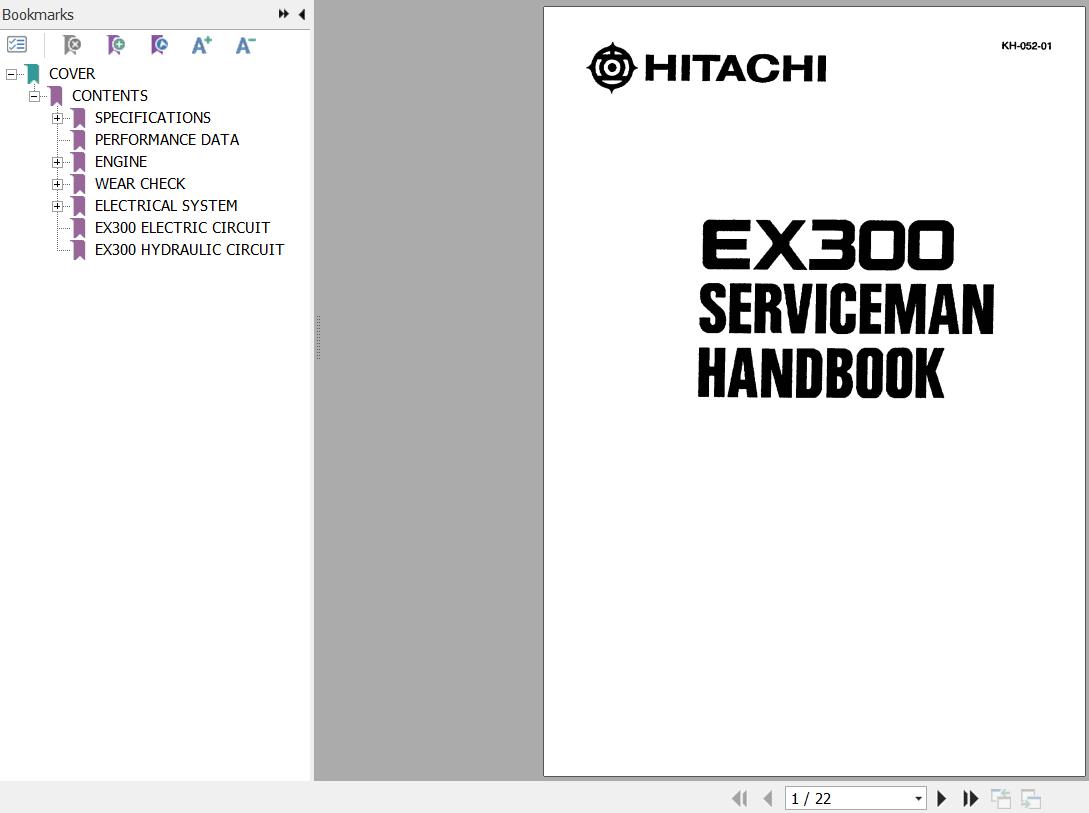Collapse the Bookmarks panel
The image size is (1089, 813).
(x=302, y=14)
